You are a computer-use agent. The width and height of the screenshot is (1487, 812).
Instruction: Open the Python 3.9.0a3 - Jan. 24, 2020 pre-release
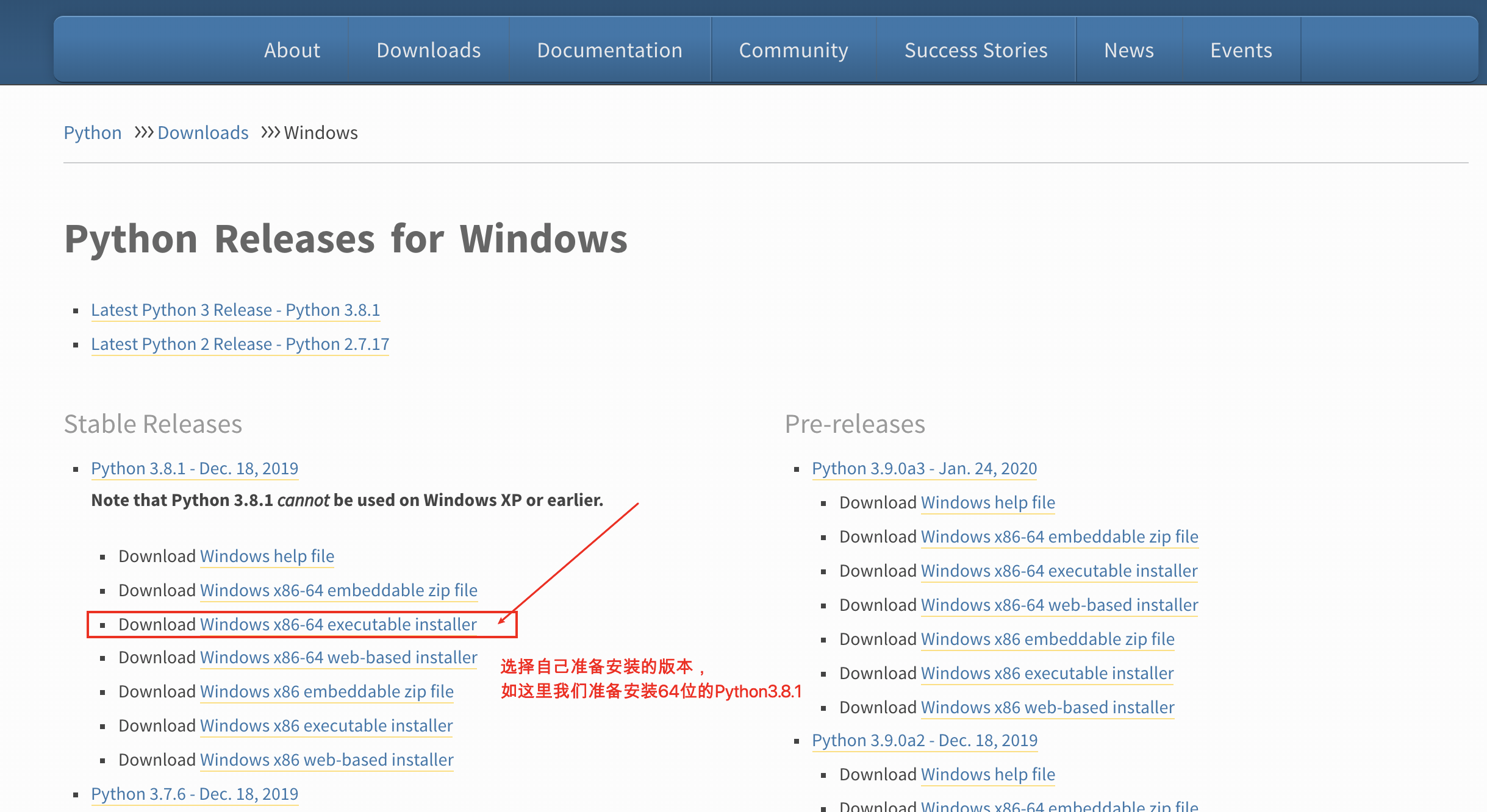[x=924, y=468]
